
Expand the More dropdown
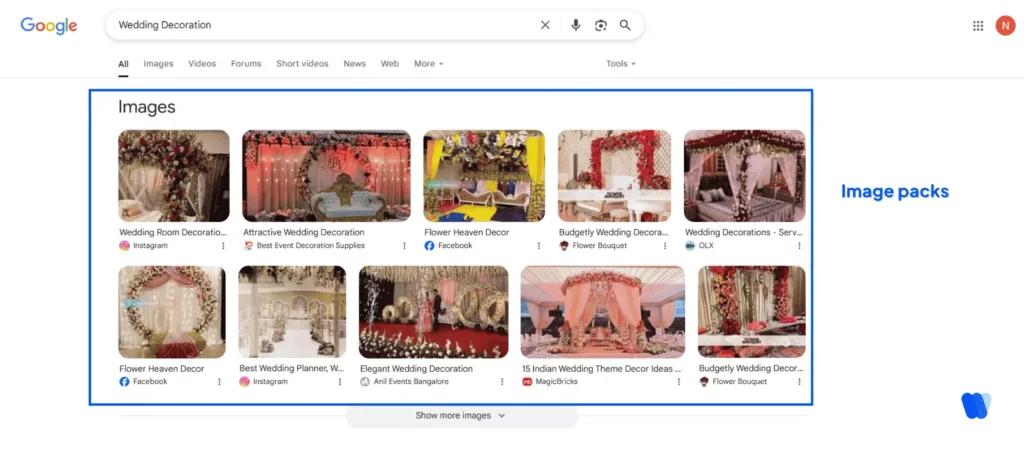(x=428, y=63)
